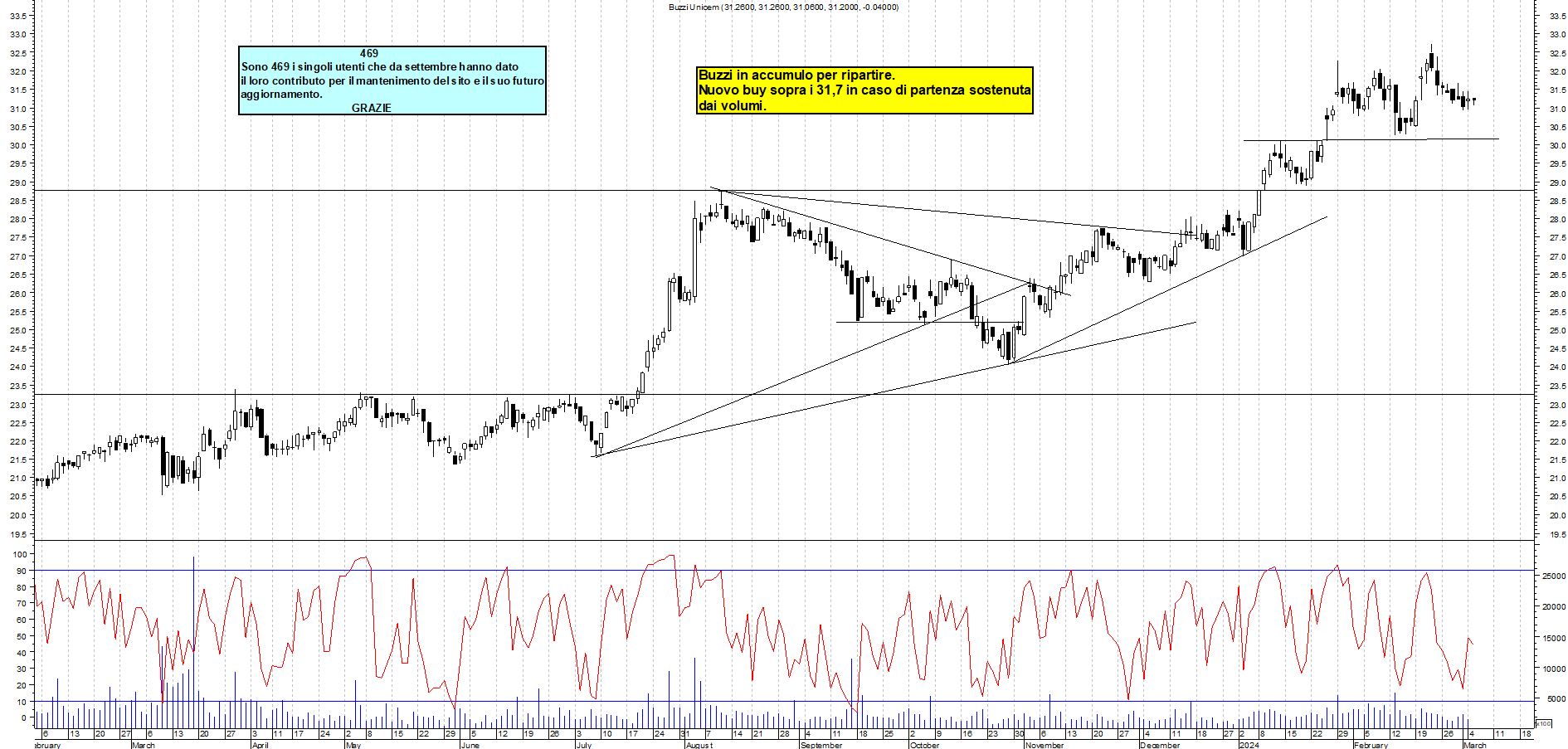Click the line 'Sono 469 i singoli utenti'
Viewport: 1568px width, 749px height.
[380, 66]
